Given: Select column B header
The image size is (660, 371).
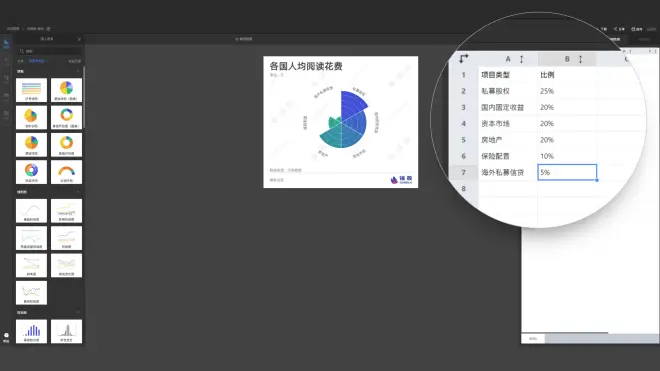Looking at the screenshot, I should (x=567, y=59).
